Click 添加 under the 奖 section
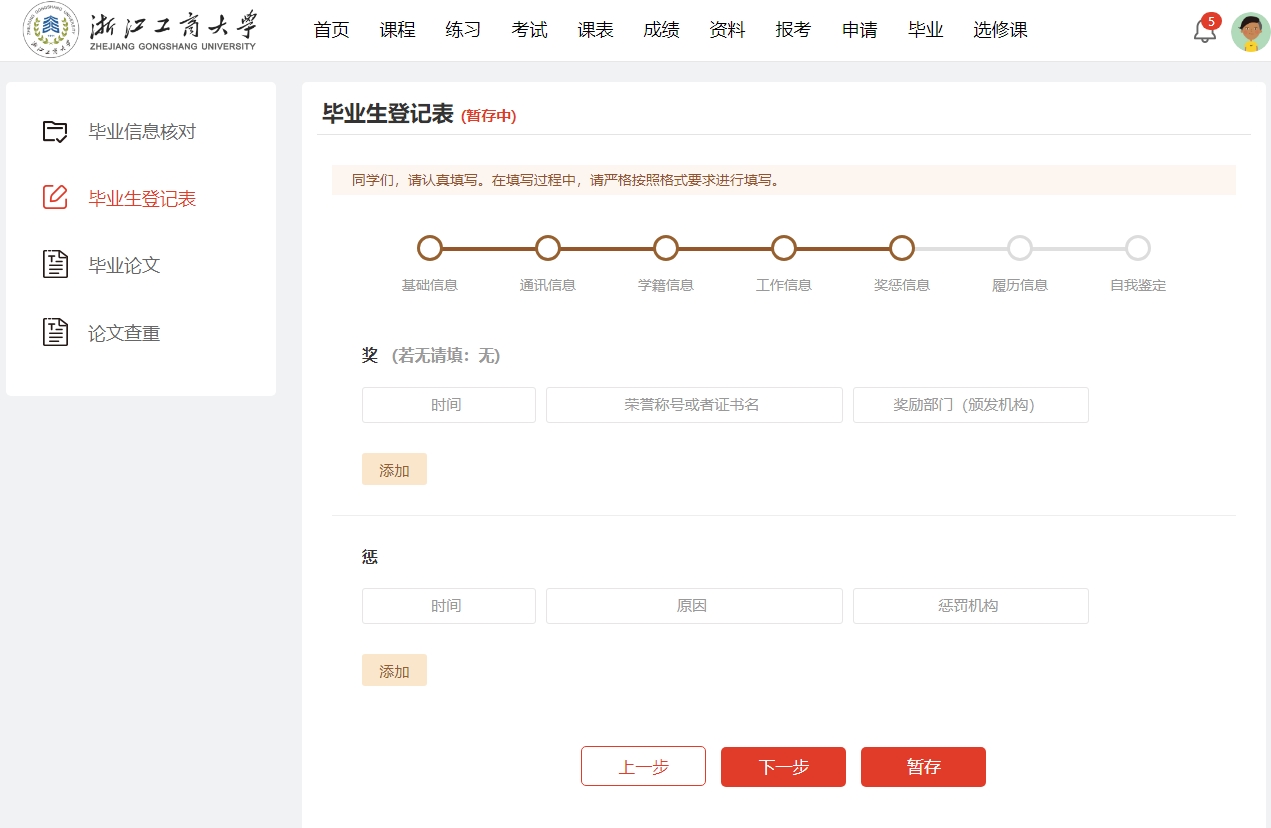This screenshot has width=1271, height=828. click(x=394, y=470)
